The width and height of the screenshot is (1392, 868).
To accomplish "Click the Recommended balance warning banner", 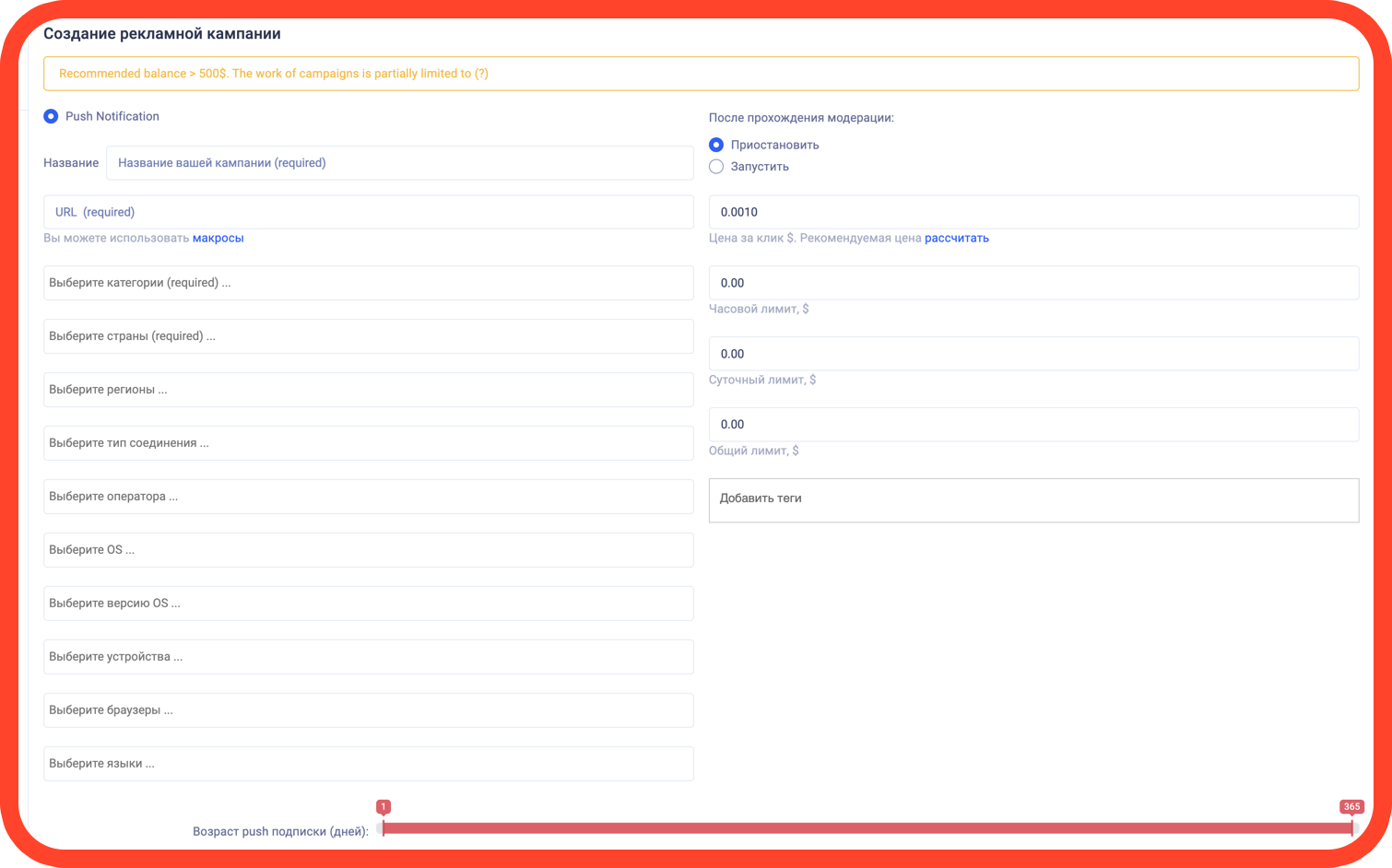I will (x=701, y=74).
